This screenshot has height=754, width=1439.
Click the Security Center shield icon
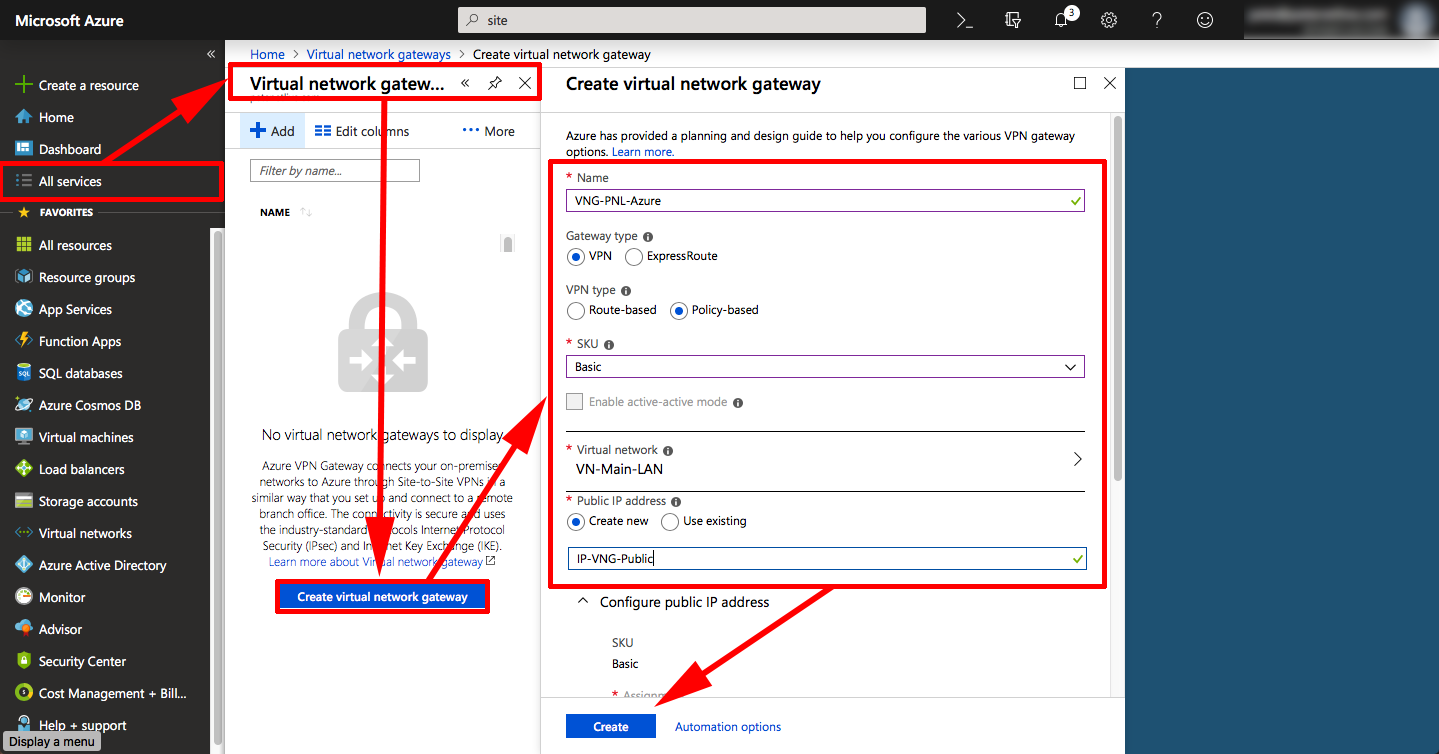(24, 661)
